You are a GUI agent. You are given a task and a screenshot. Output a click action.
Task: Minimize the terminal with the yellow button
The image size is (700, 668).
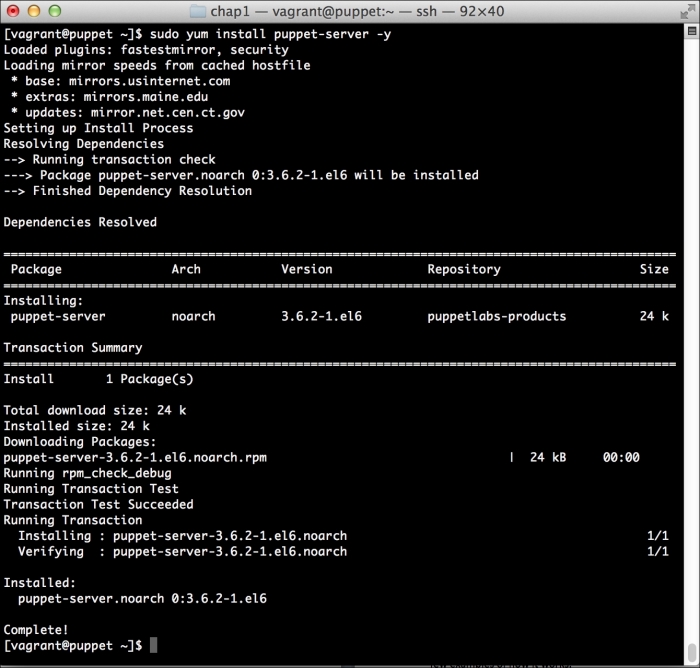click(32, 11)
